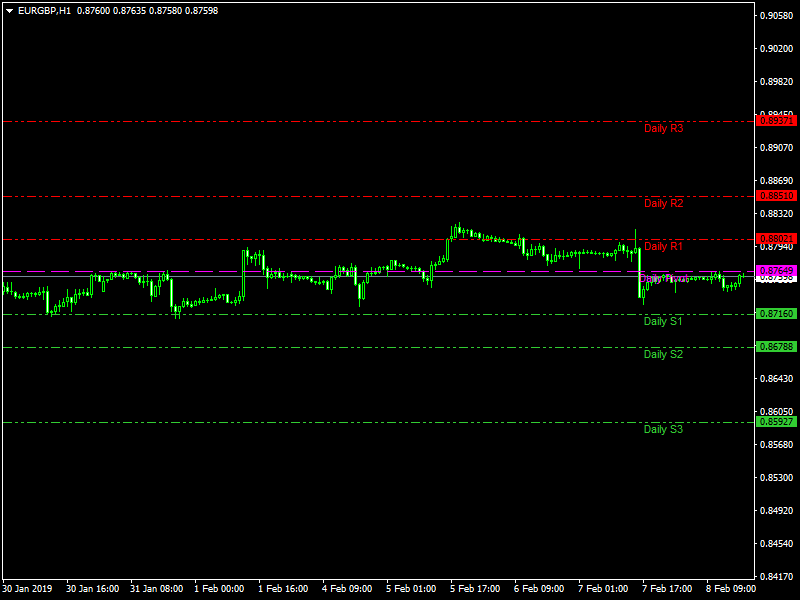Select the Daily S2 label
Viewport: 800px width, 600px height.
(663, 354)
